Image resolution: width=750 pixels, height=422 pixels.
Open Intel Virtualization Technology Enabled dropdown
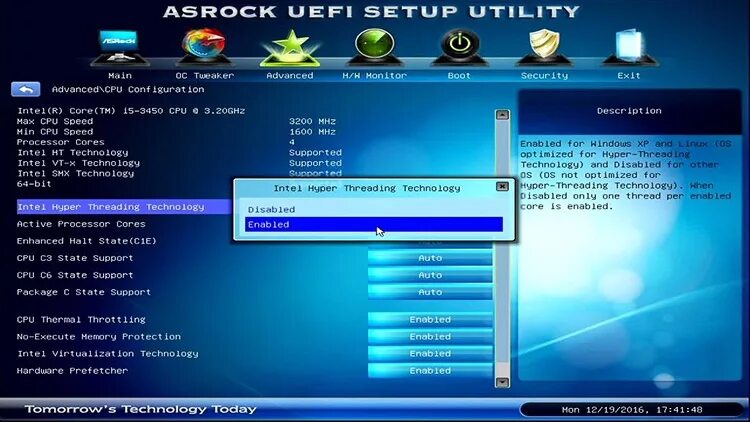[430, 354]
